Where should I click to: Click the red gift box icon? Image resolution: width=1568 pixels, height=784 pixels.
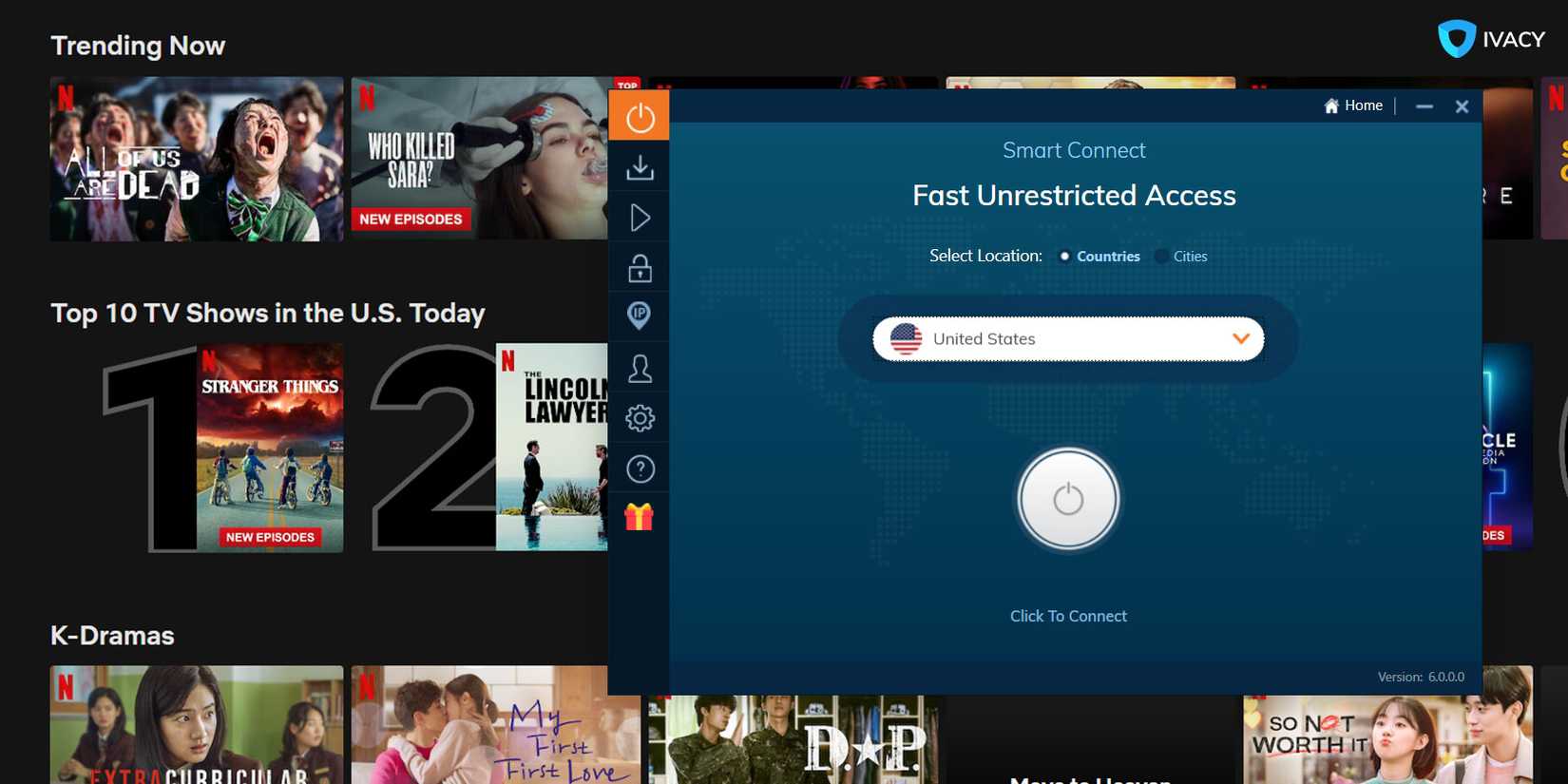pos(639,516)
